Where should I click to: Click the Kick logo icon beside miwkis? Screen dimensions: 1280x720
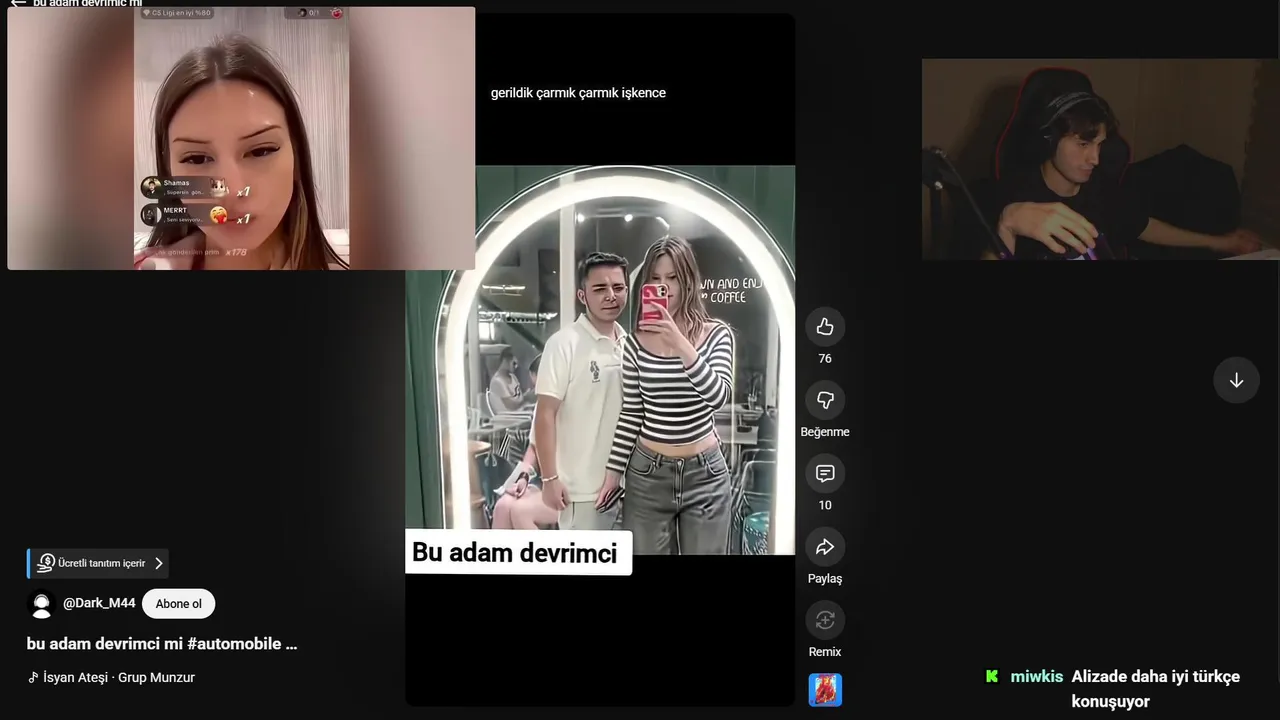point(992,676)
